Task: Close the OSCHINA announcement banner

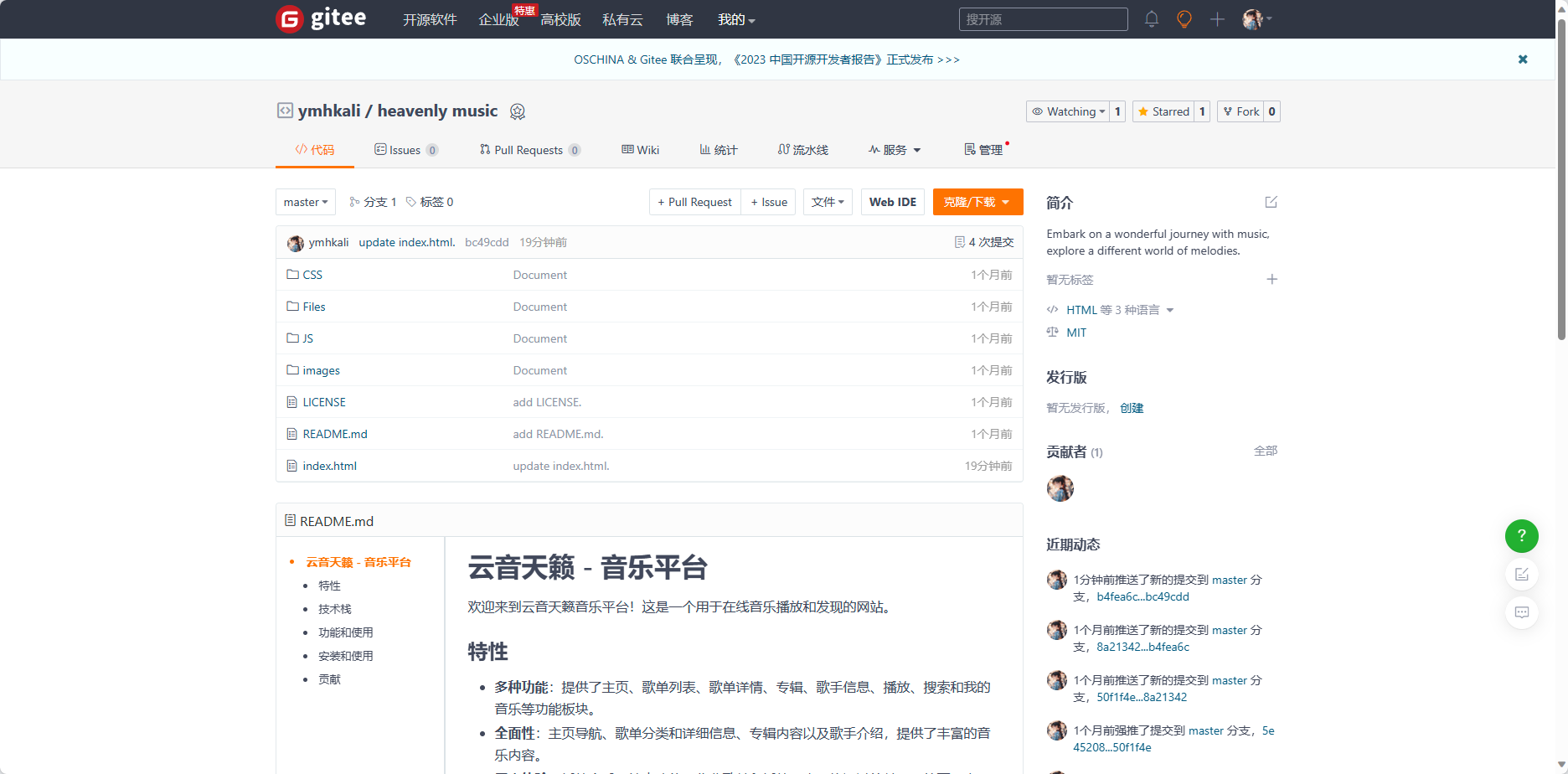Action: coord(1523,59)
